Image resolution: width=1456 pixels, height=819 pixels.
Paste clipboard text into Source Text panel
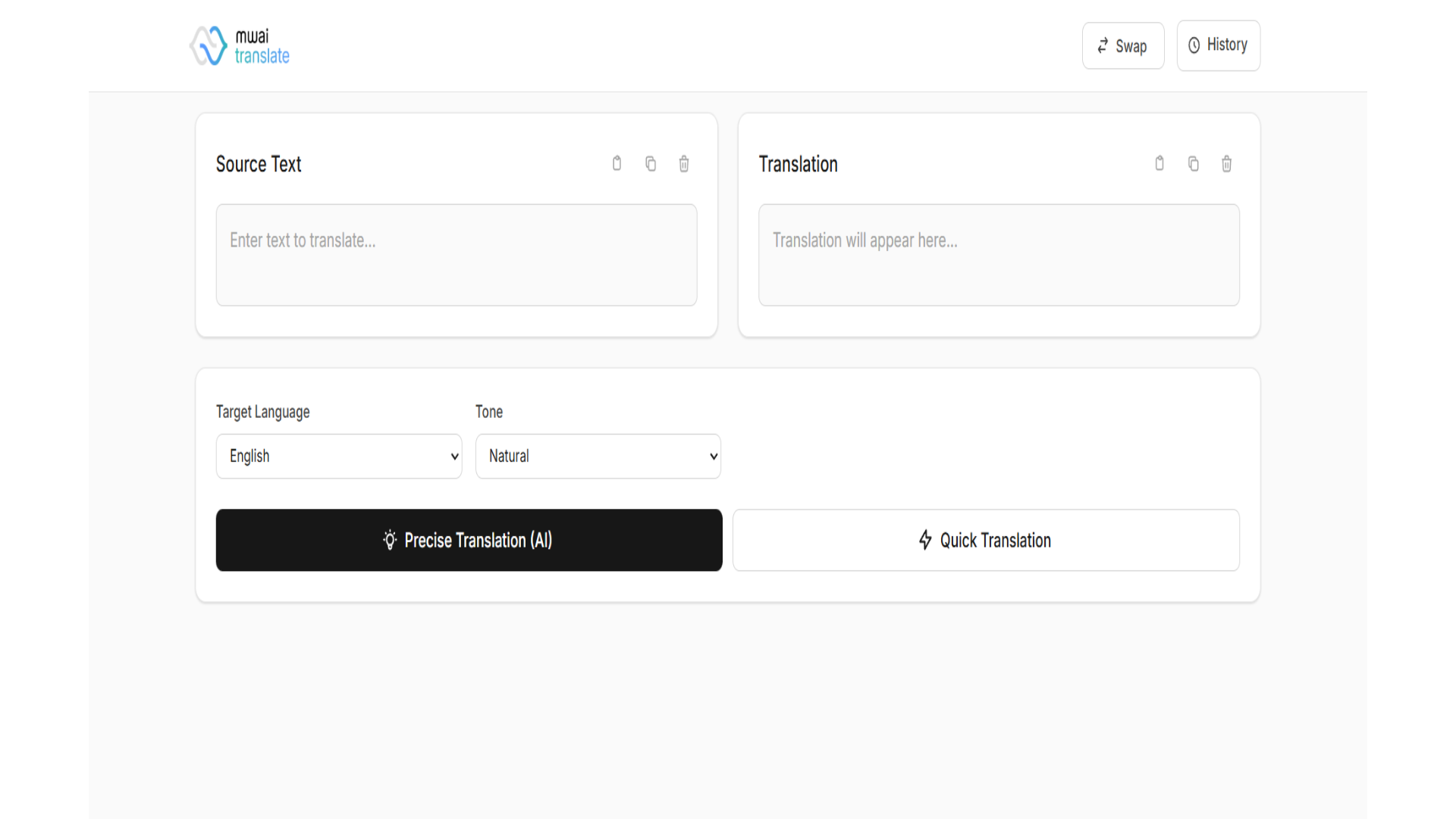(617, 164)
